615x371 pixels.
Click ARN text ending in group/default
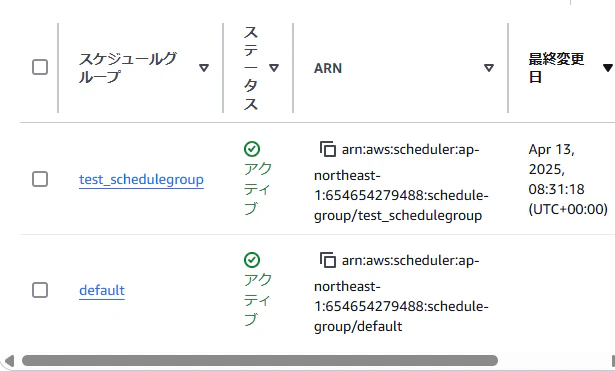401,293
